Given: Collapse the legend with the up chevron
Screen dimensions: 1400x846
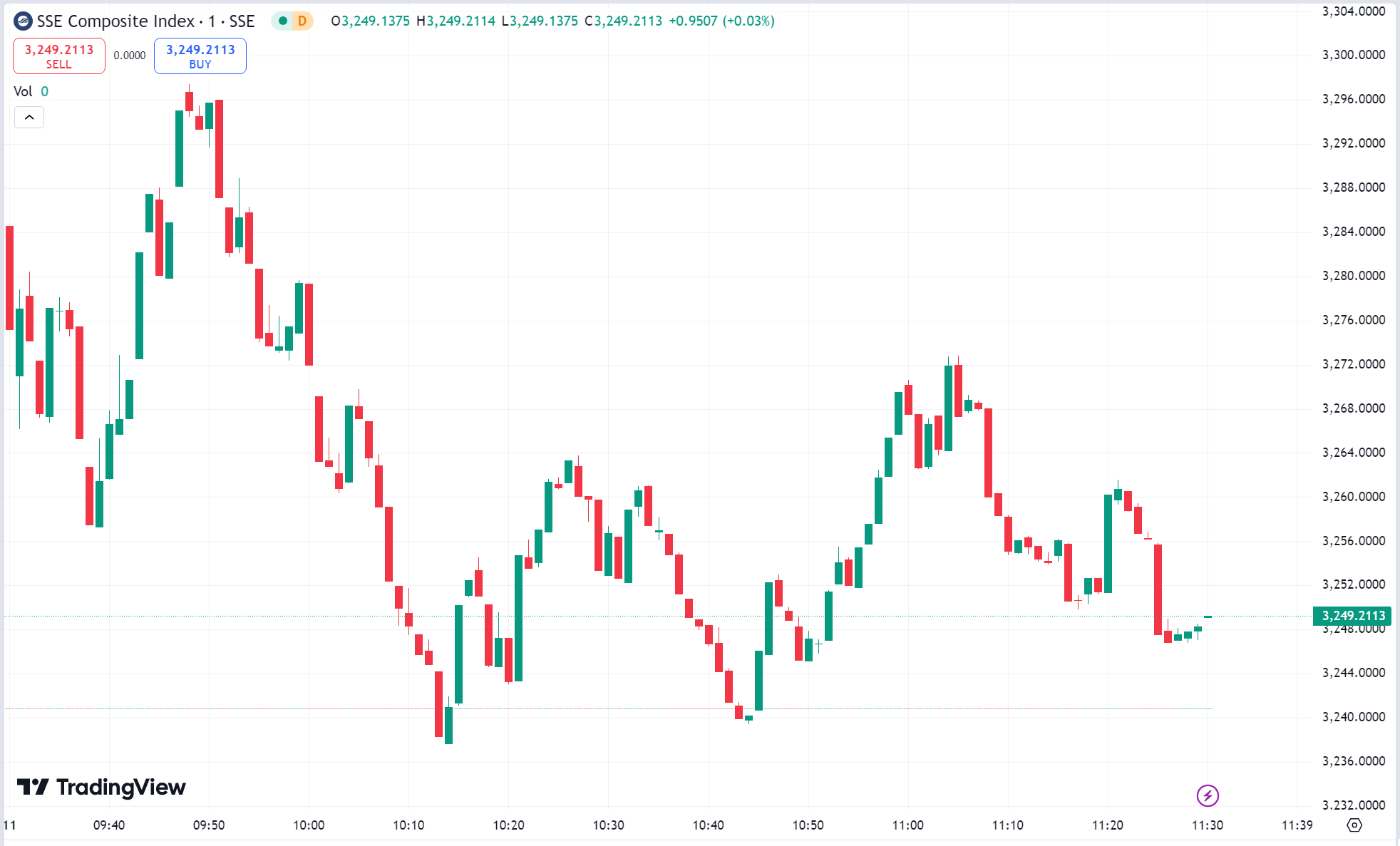Looking at the screenshot, I should [x=29, y=117].
